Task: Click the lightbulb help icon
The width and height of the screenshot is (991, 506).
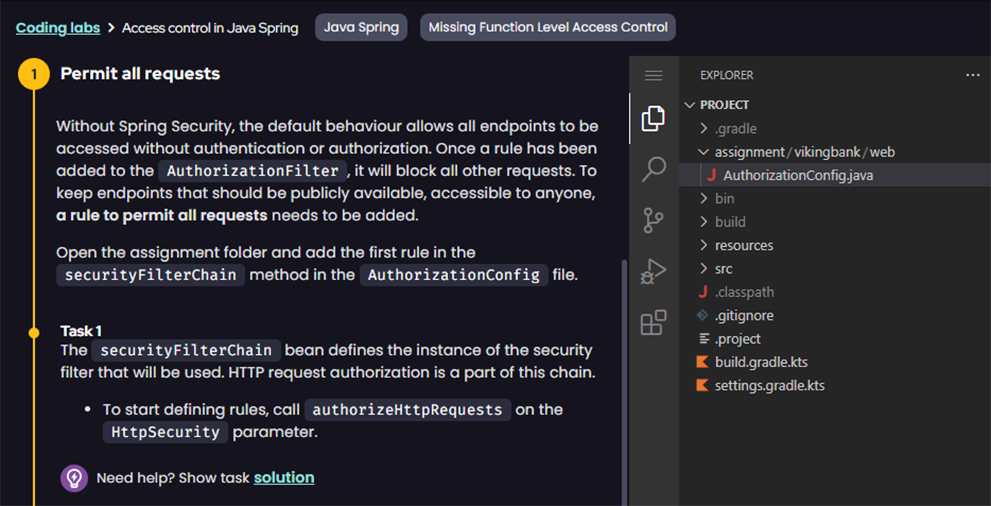Action: [x=74, y=478]
